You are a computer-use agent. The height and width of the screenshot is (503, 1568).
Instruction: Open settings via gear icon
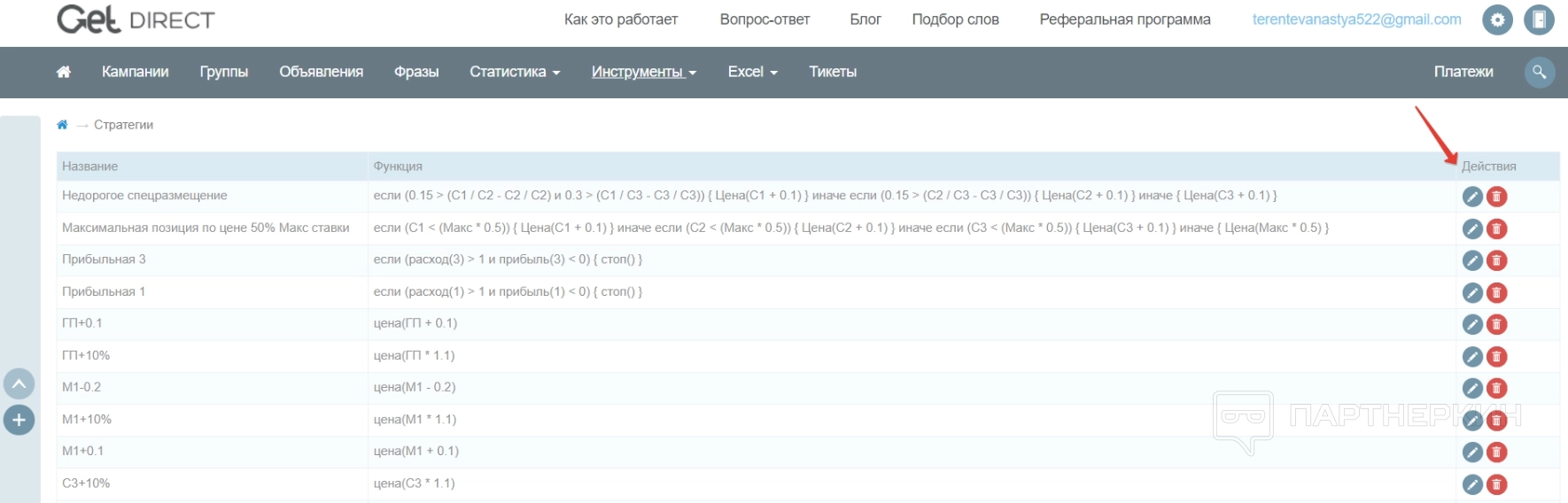point(1497,19)
